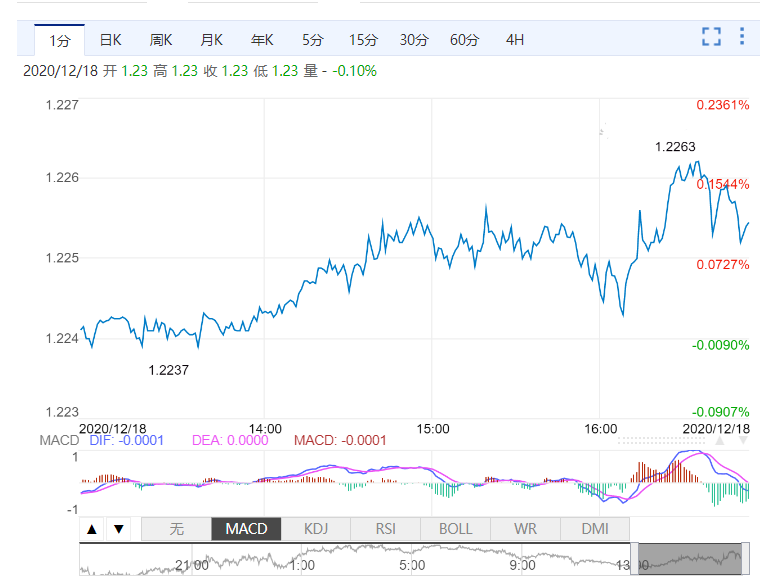The width and height of the screenshot is (779, 586).
Task: Select the 月K monthly chart tab
Action: [x=211, y=40]
